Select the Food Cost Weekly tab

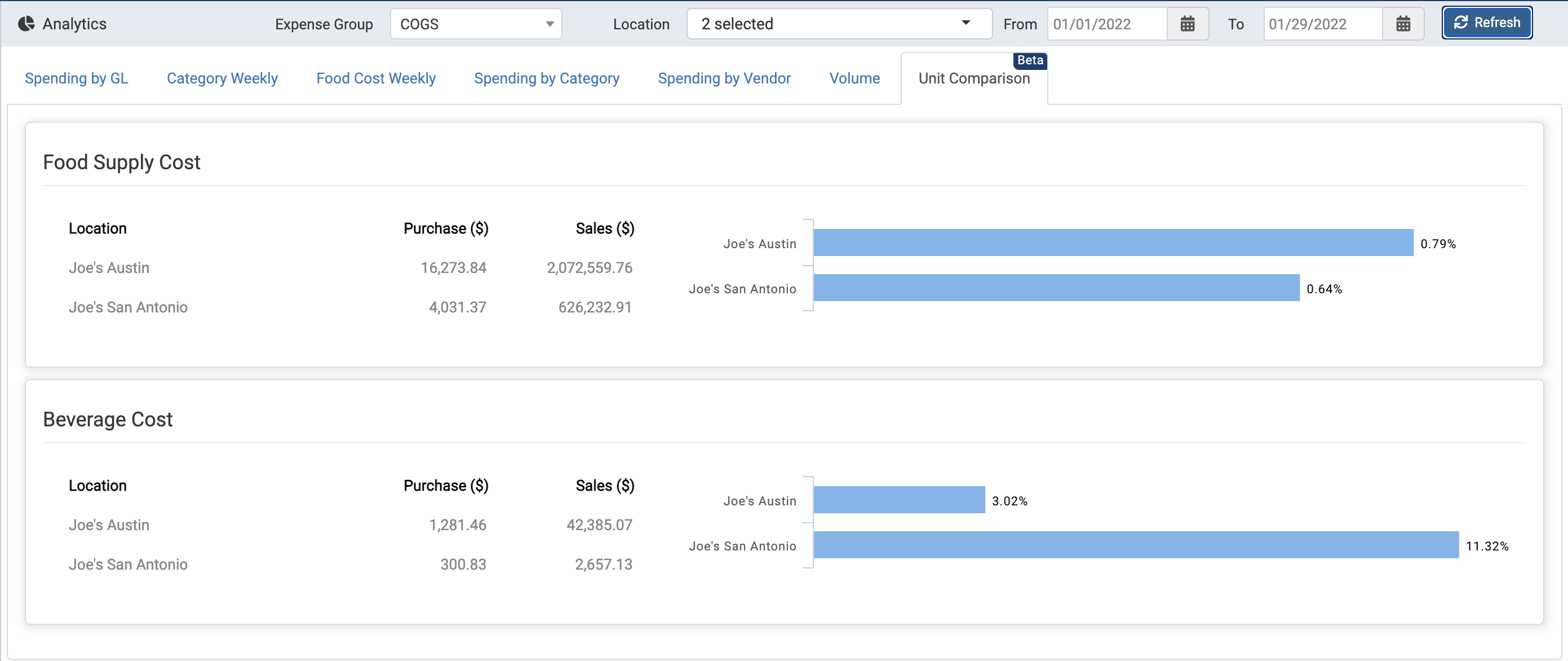[375, 78]
